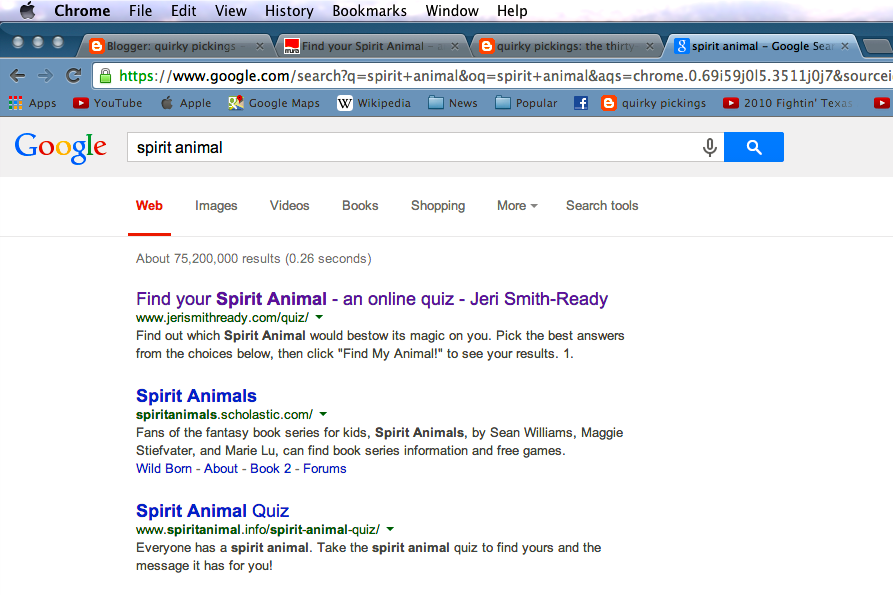Open the Spirit Animals Scholastic result
Image resolution: width=893 pixels, height=595 pixels.
point(196,396)
